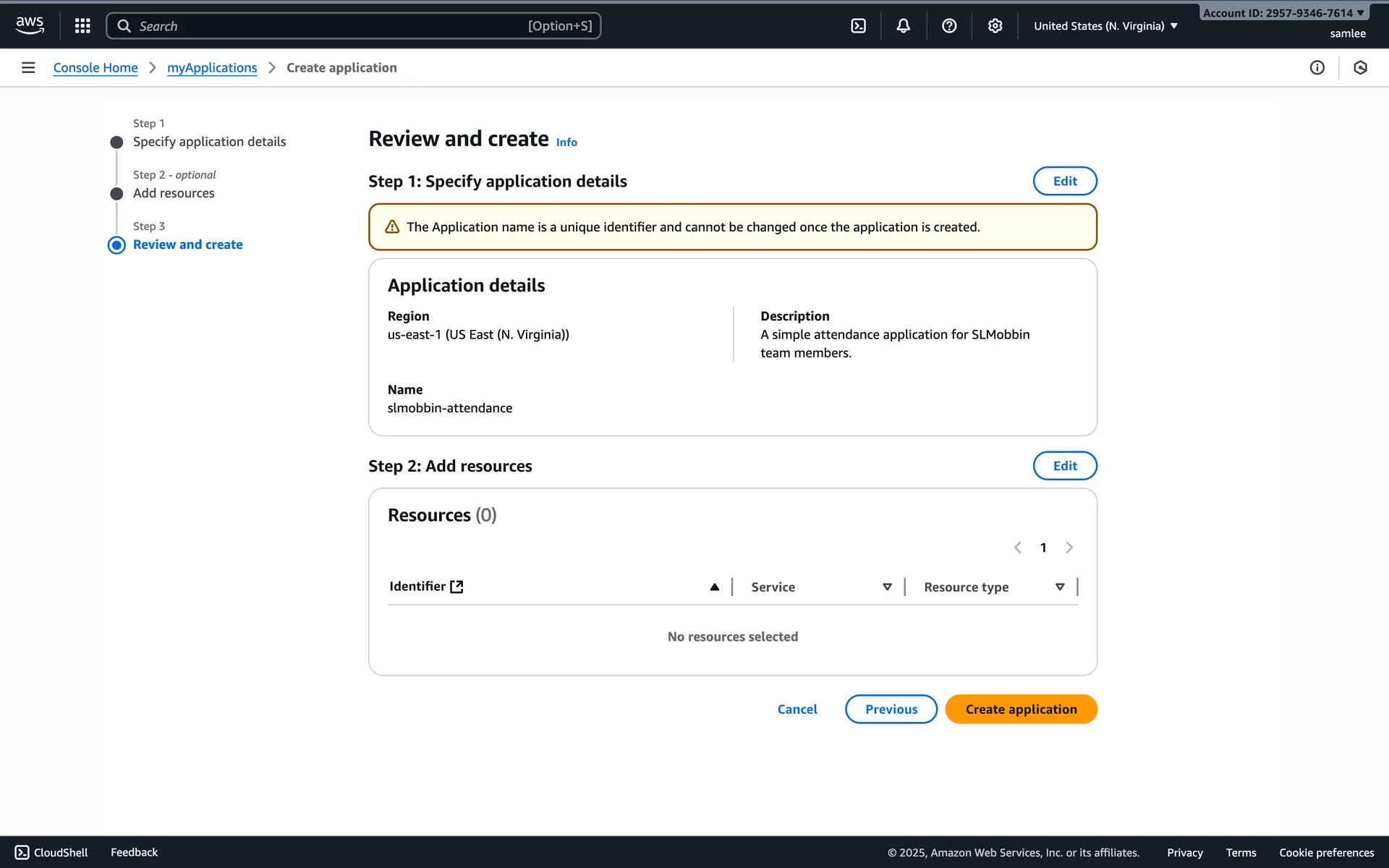Edit Step 2 Add resources
1389x868 pixels.
click(1064, 466)
